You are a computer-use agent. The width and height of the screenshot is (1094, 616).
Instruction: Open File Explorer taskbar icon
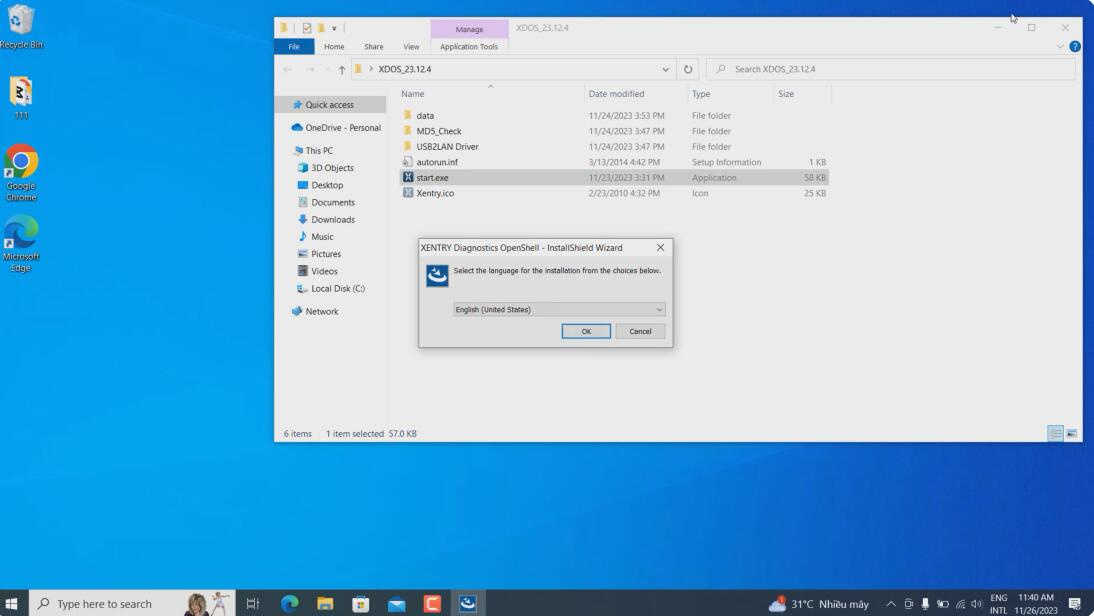tap(325, 603)
